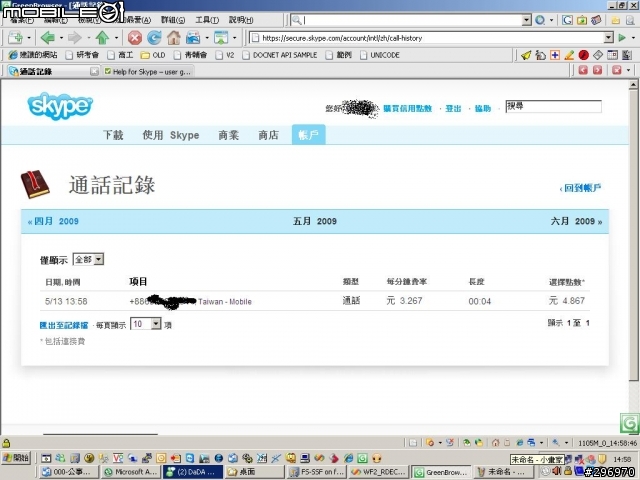Refresh the page with blue reload icon
The height and width of the screenshot is (480, 640).
click(154, 38)
